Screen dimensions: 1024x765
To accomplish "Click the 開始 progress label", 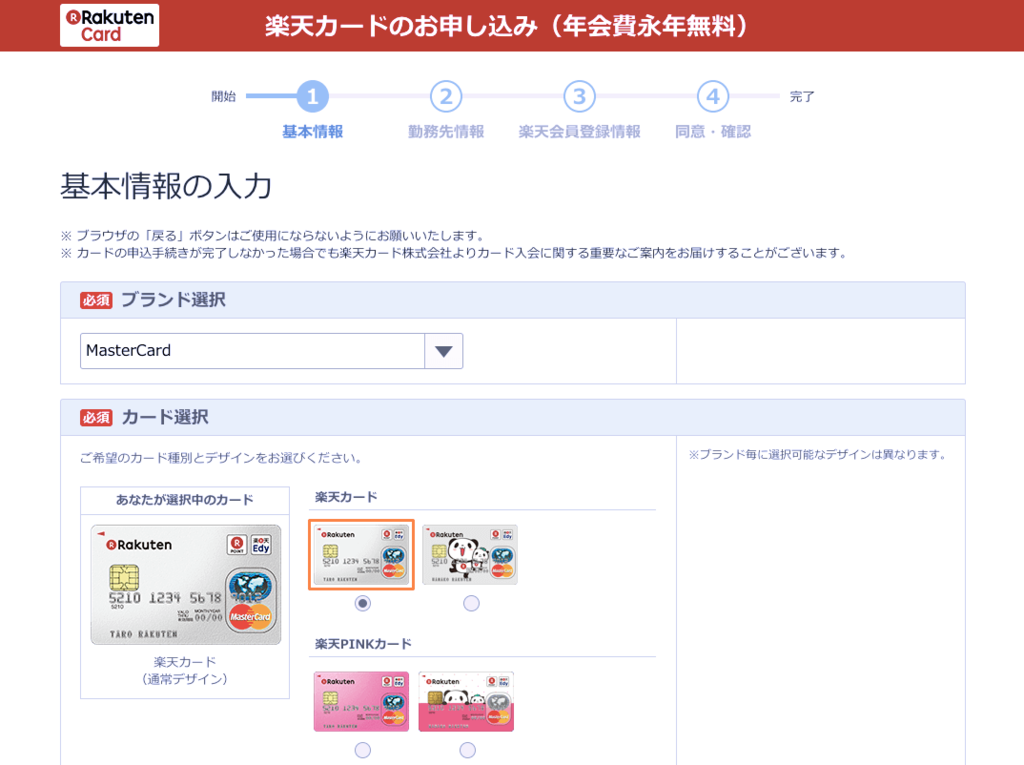I will [223, 96].
